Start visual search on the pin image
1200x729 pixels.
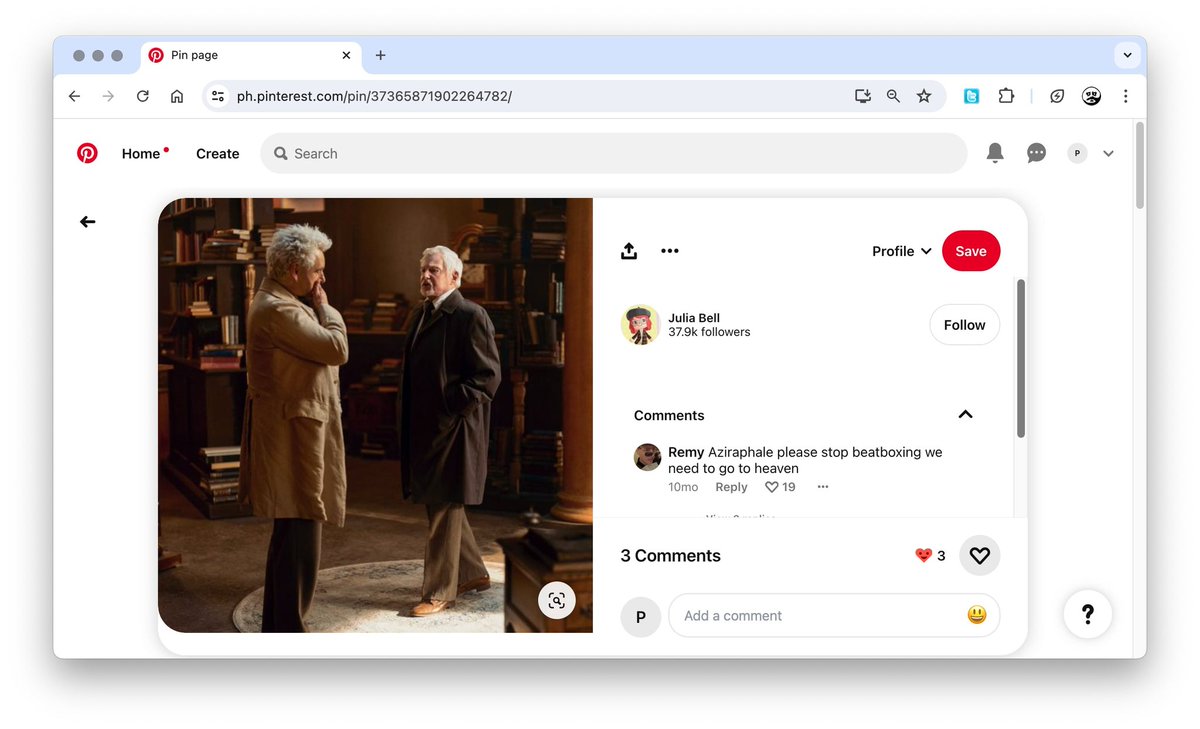[557, 600]
